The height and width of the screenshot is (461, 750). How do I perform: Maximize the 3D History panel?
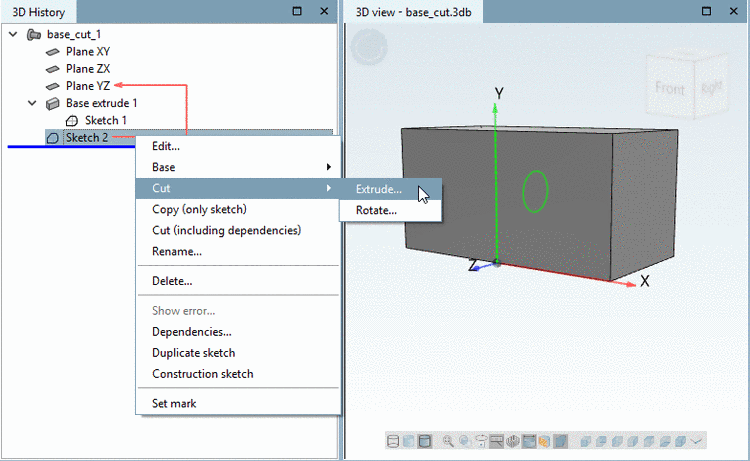coord(297,11)
